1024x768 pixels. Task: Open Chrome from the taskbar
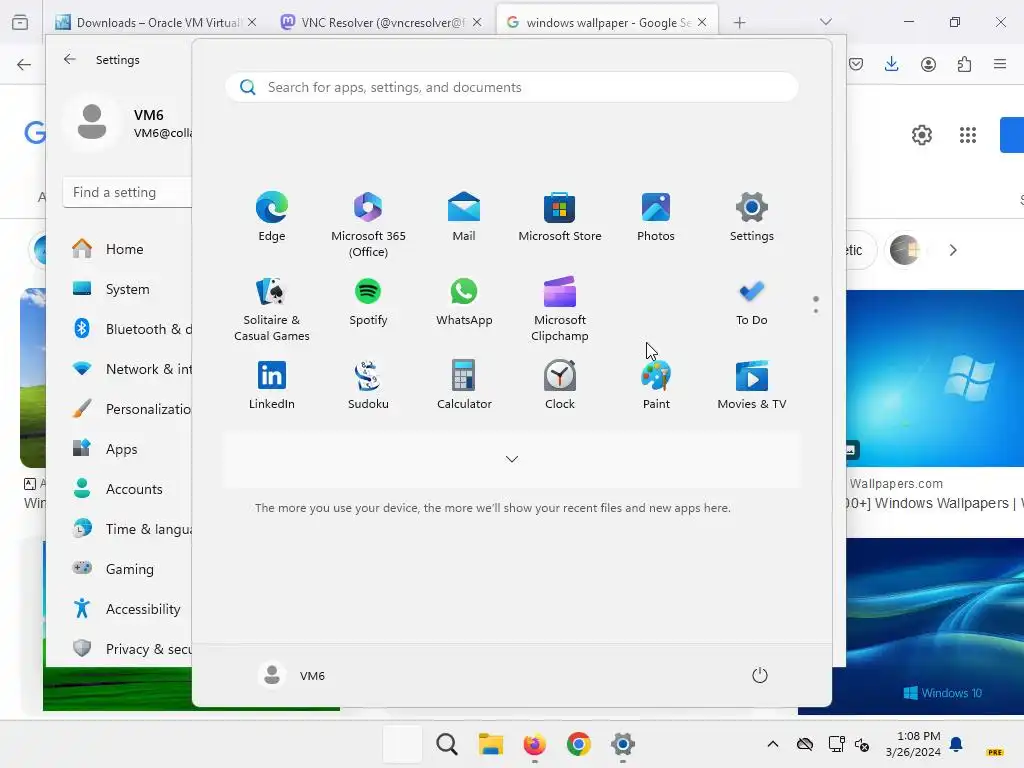pos(579,744)
